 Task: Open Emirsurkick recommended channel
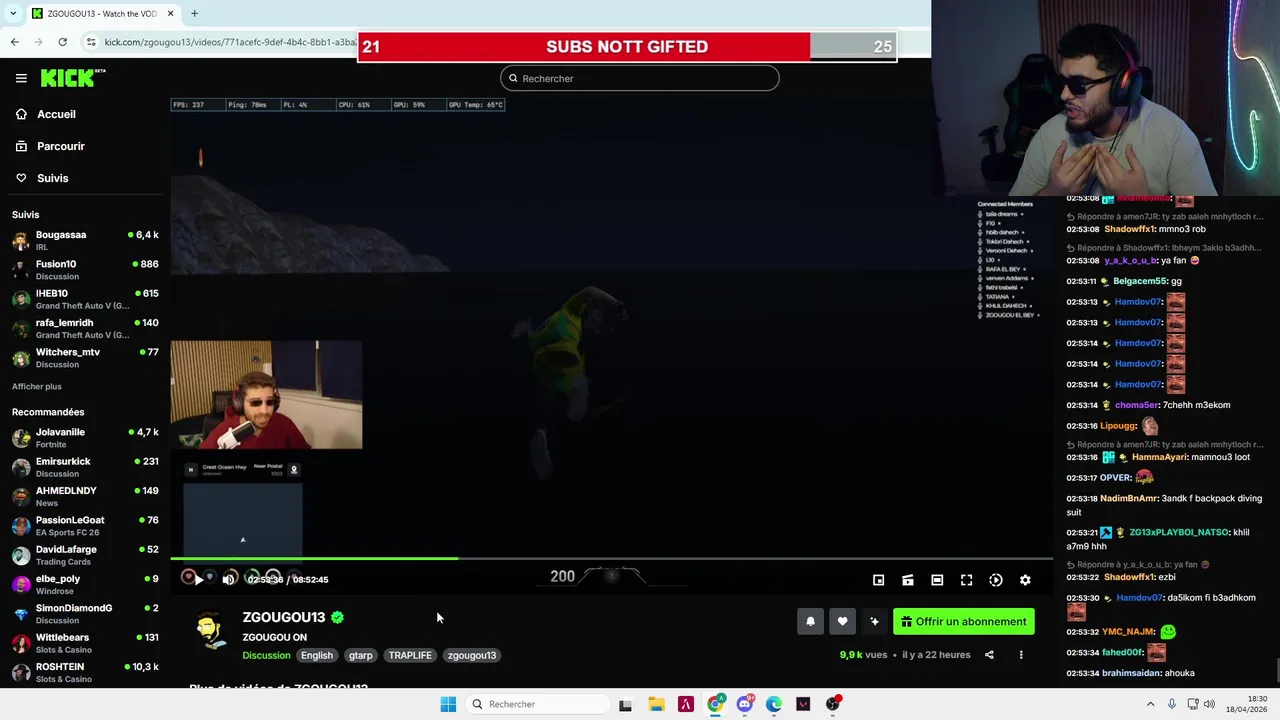point(85,467)
